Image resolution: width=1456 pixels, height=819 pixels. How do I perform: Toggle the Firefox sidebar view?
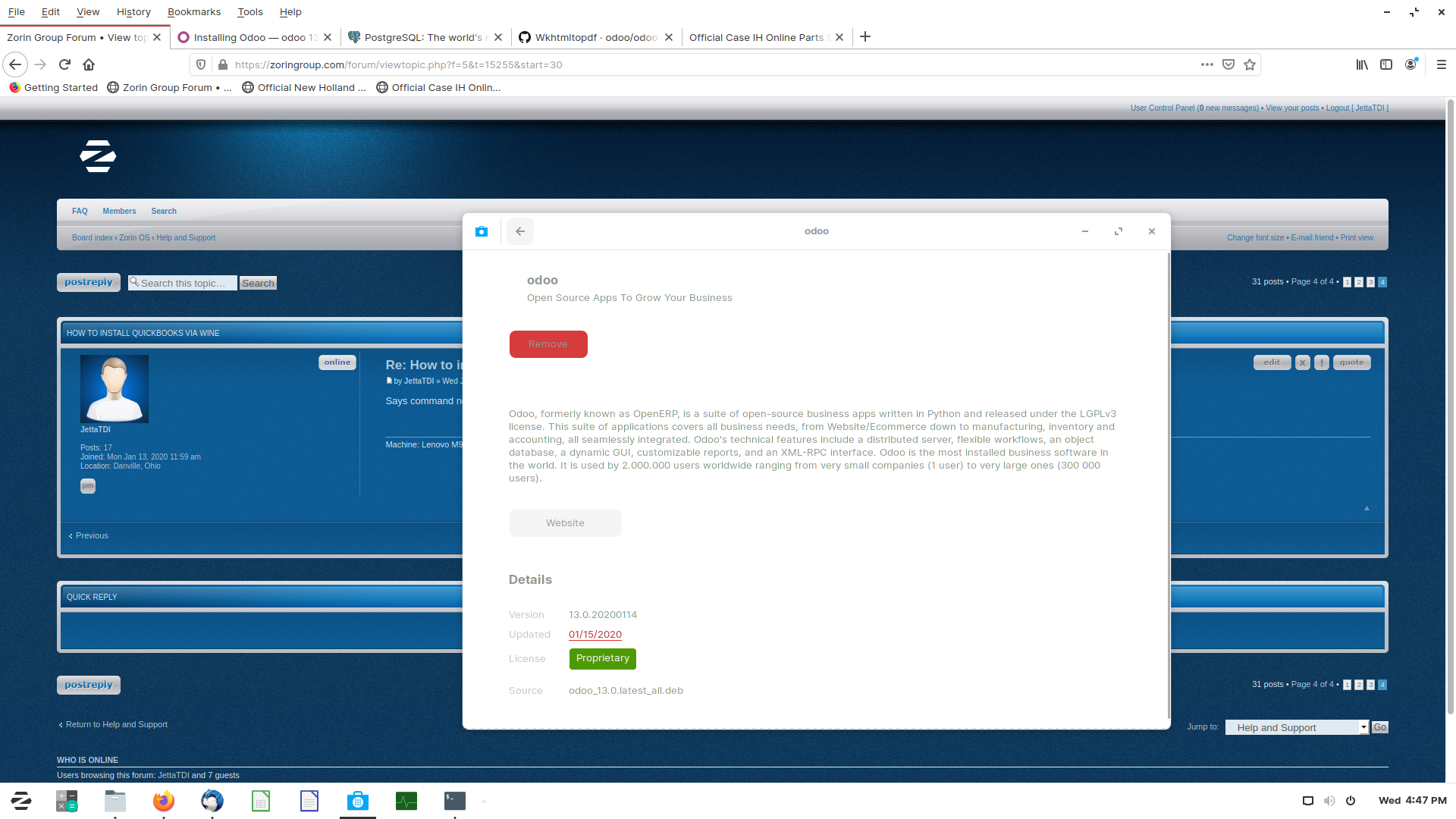[x=1386, y=64]
